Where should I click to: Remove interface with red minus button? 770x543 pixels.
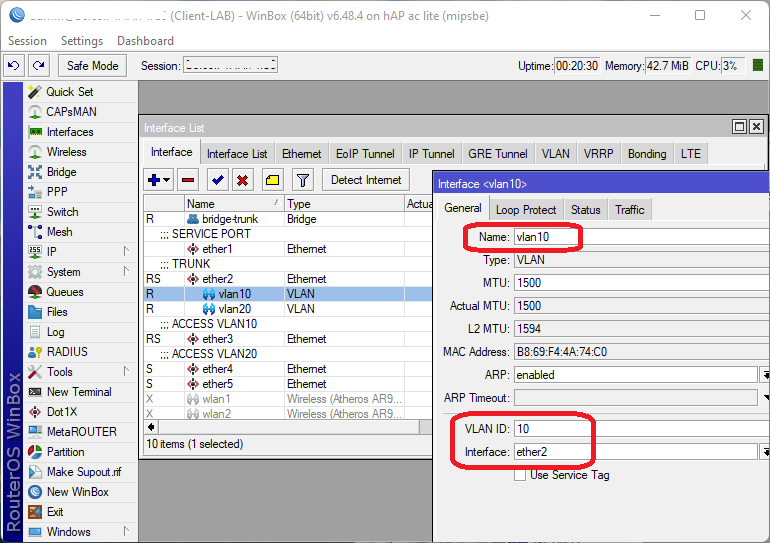point(188,180)
